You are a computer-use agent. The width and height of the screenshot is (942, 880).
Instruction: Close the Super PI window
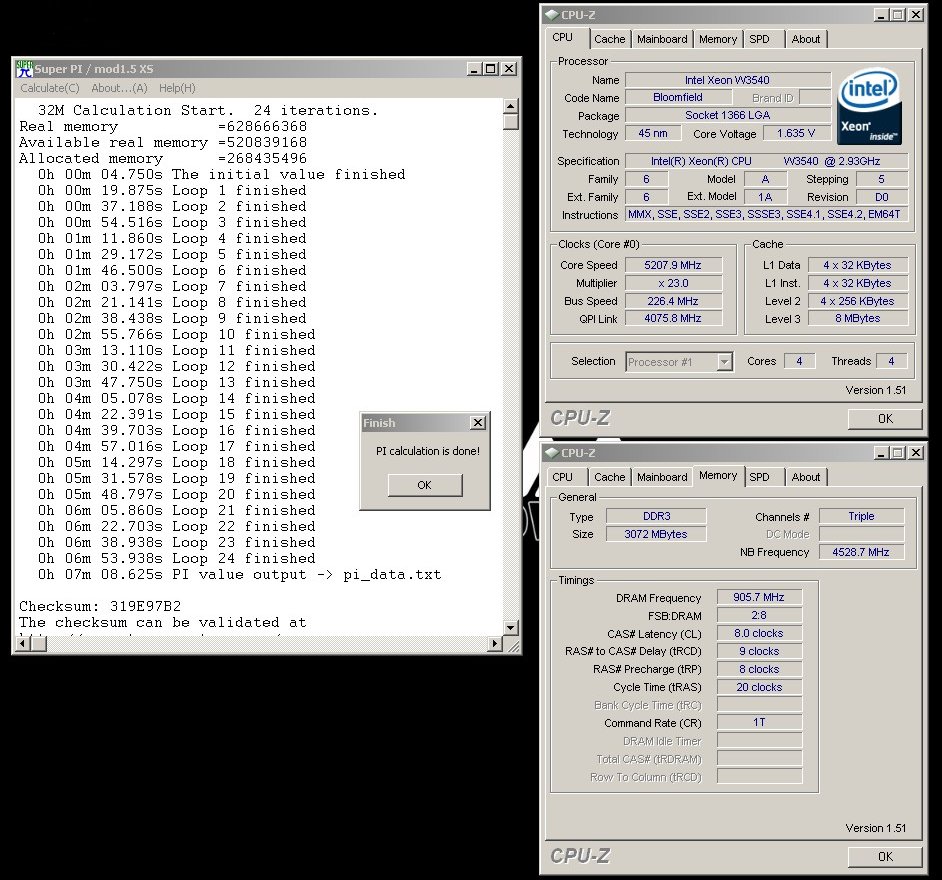coord(509,69)
